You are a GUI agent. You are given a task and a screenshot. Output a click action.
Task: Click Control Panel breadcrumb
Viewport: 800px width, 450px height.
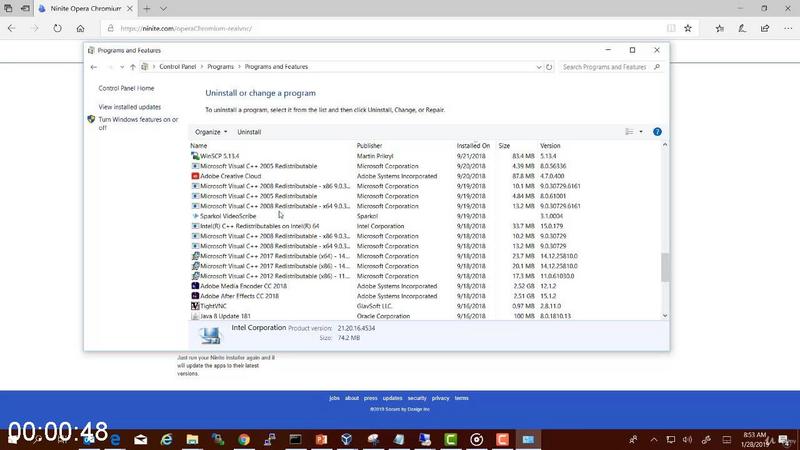(x=178, y=67)
